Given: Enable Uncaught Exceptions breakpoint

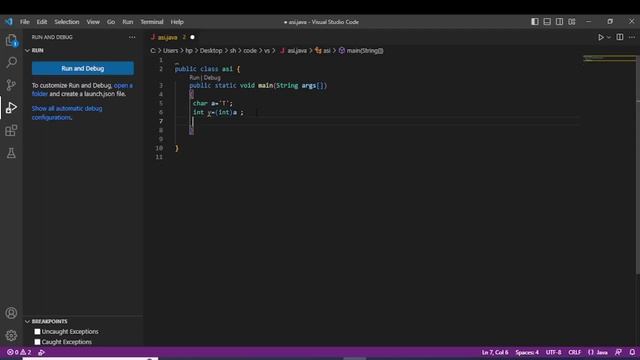Looking at the screenshot, I should click(x=38, y=331).
